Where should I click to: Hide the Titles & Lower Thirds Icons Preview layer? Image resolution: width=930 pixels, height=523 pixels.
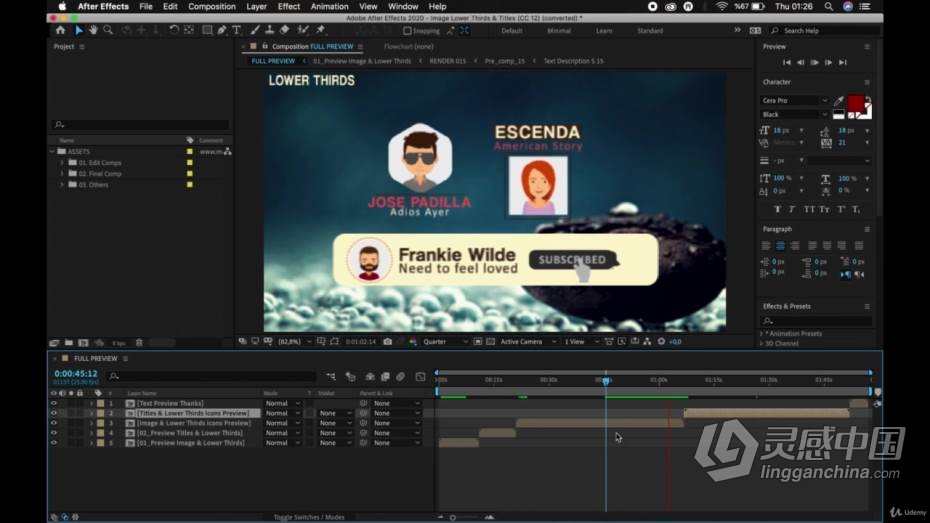click(53, 413)
